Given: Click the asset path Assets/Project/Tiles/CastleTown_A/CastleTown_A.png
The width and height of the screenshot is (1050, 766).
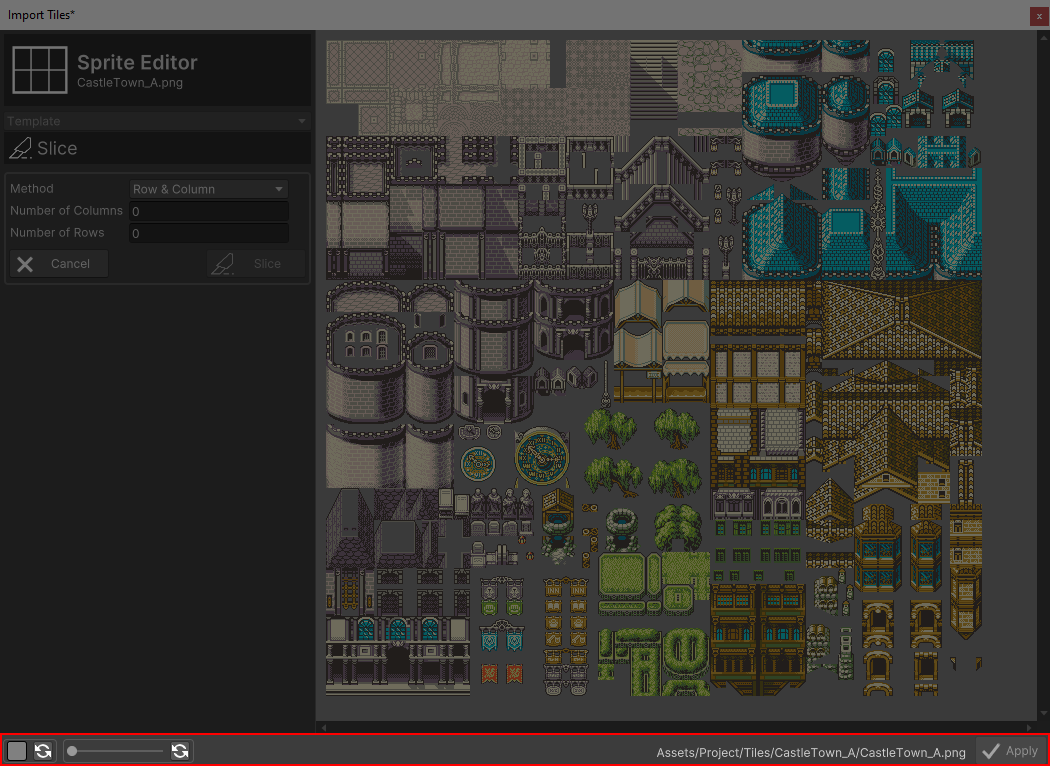Looking at the screenshot, I should point(811,753).
